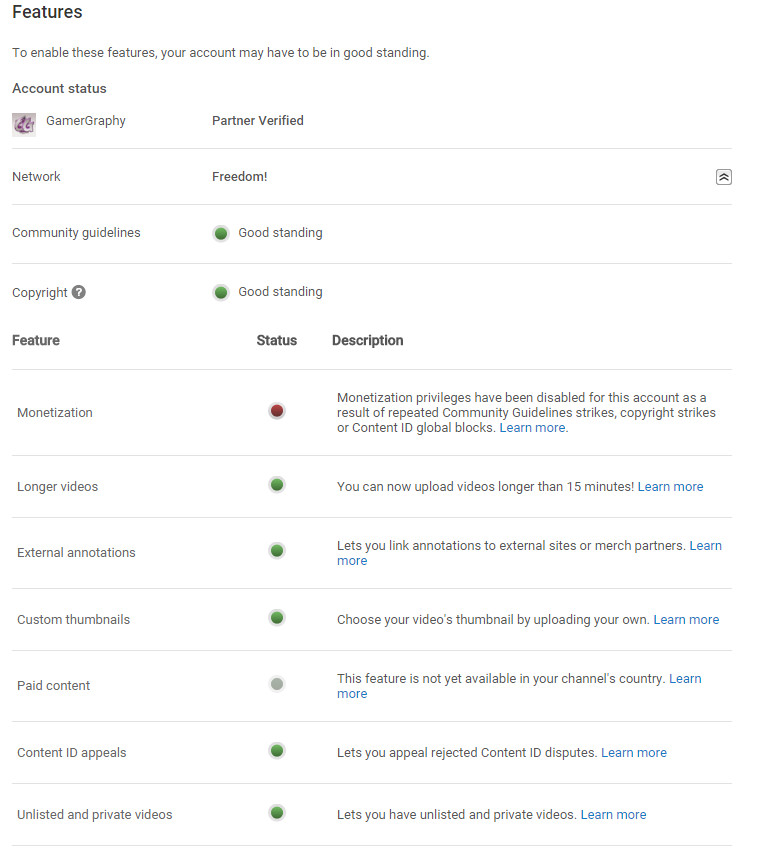Click the gray Paid content status dot
This screenshot has height=848, width=774.
[277, 684]
